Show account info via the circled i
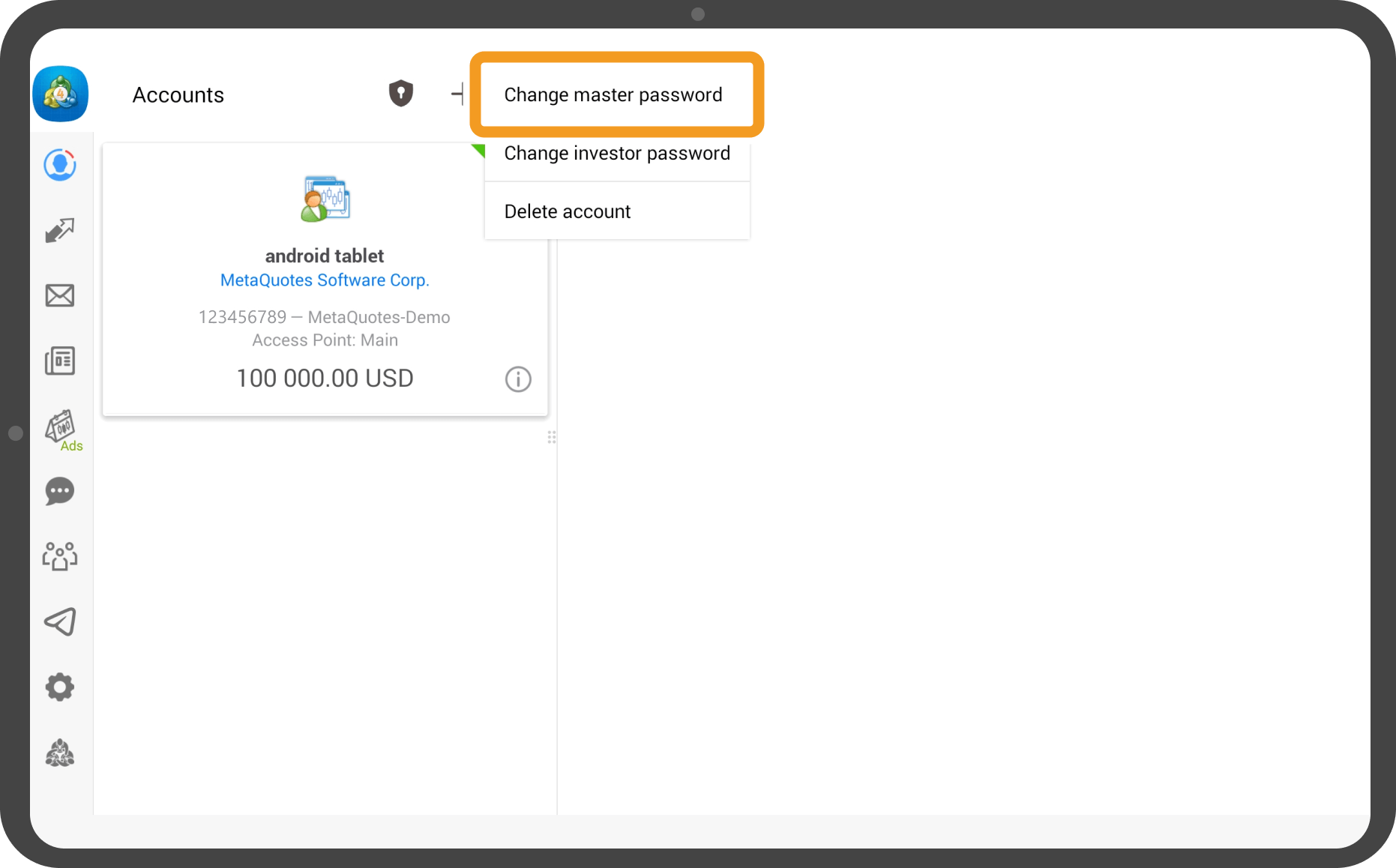 [x=518, y=379]
